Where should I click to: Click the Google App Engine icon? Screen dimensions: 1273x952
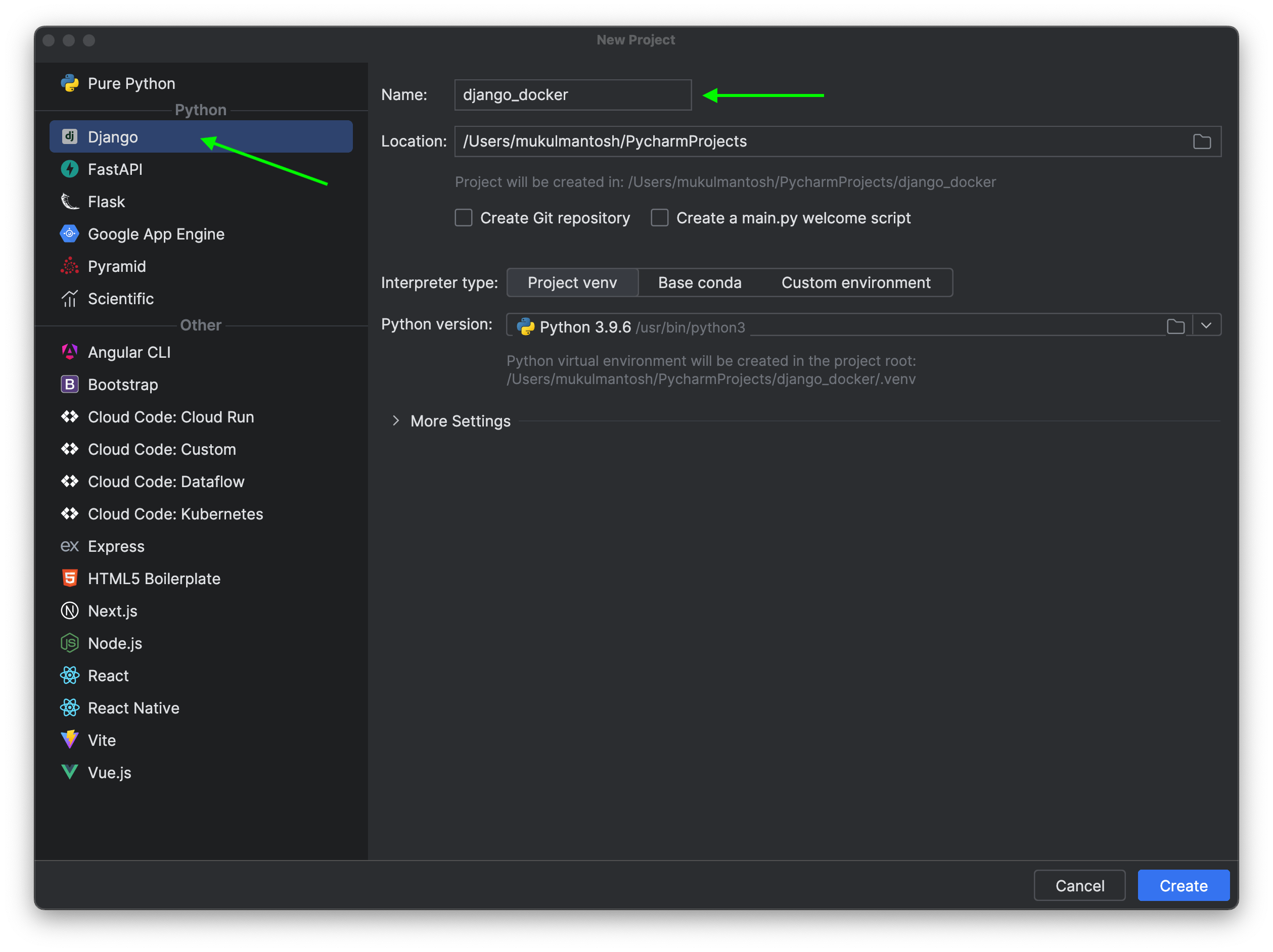[70, 233]
